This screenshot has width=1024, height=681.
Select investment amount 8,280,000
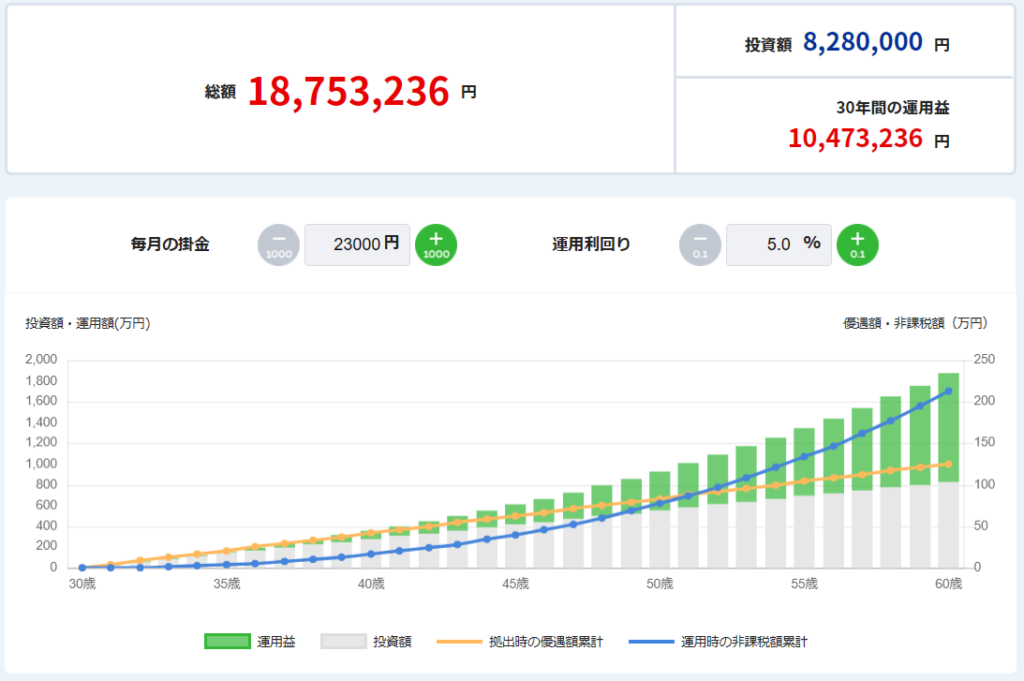(x=863, y=42)
